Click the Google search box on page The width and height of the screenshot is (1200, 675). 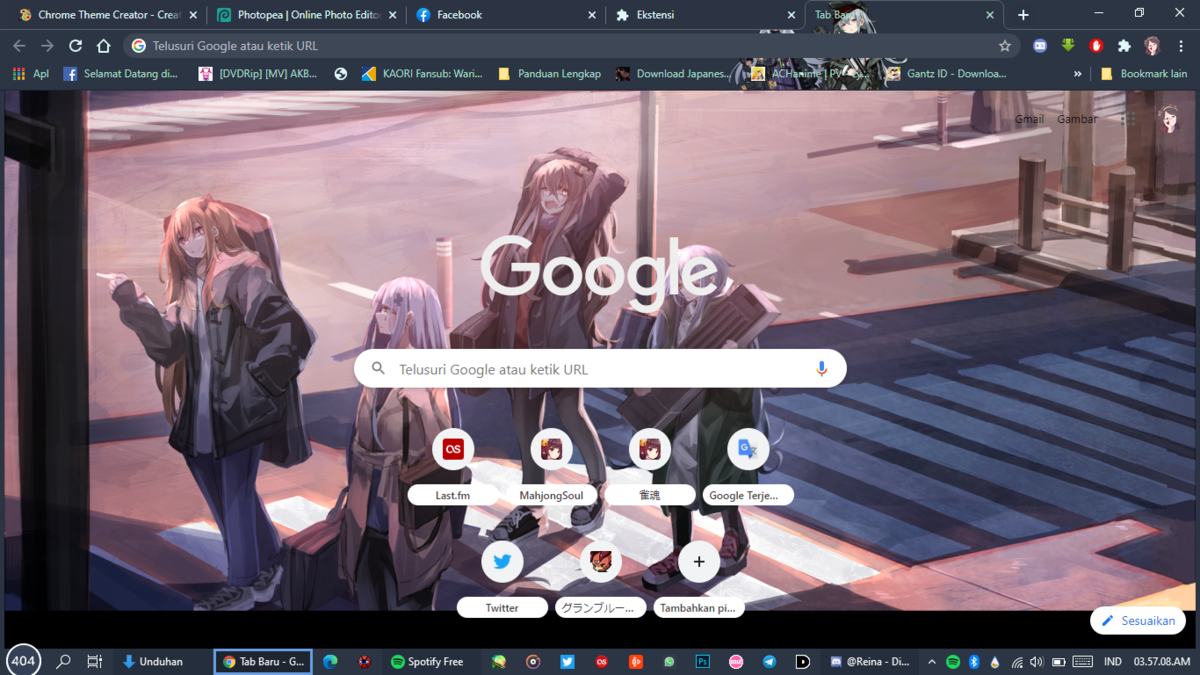coord(600,369)
